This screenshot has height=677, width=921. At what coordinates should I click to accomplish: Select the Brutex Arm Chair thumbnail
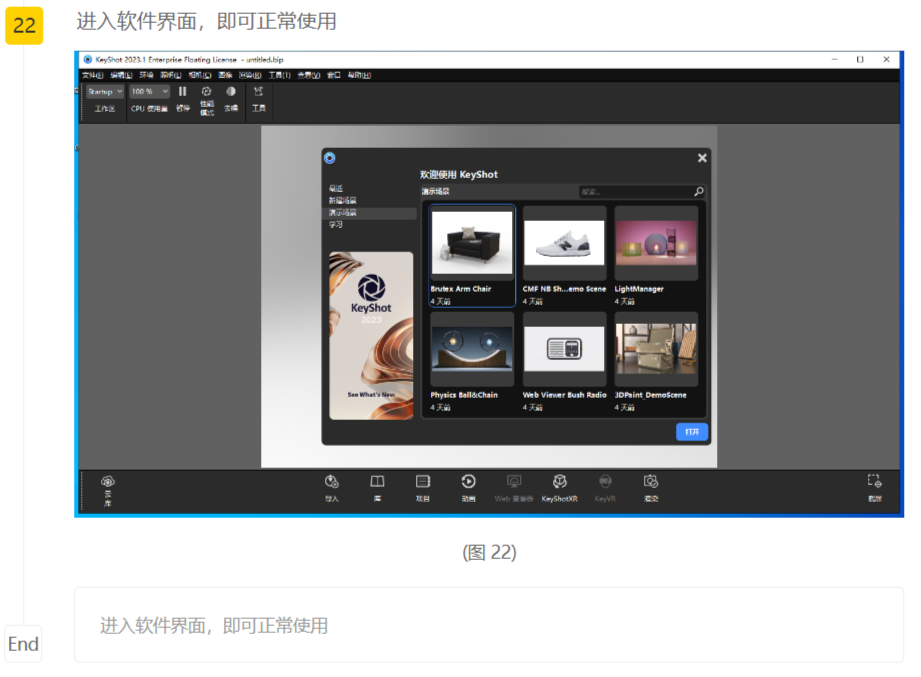[x=472, y=242]
